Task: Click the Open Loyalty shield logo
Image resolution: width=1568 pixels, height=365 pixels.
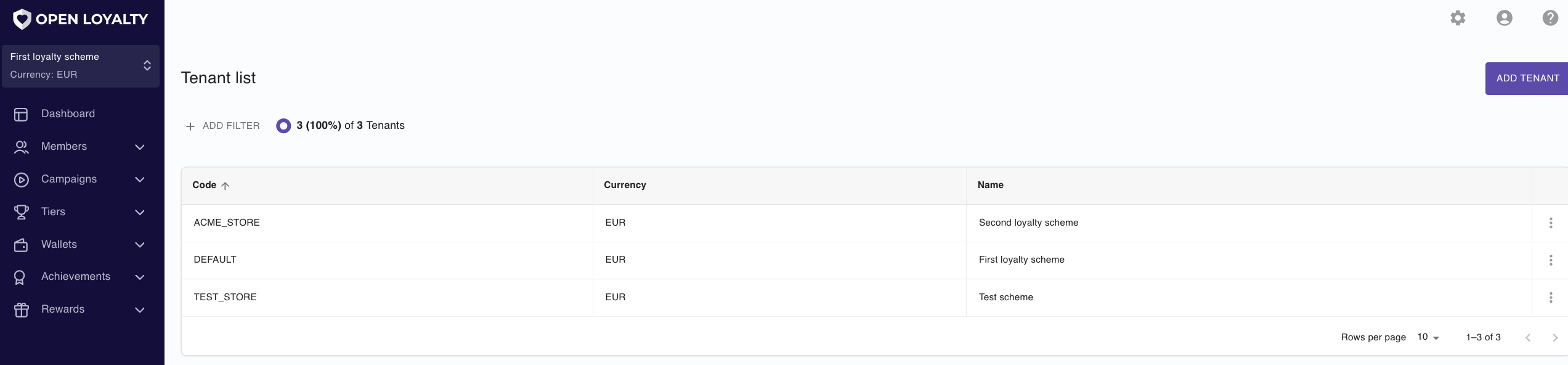Action: tap(22, 19)
